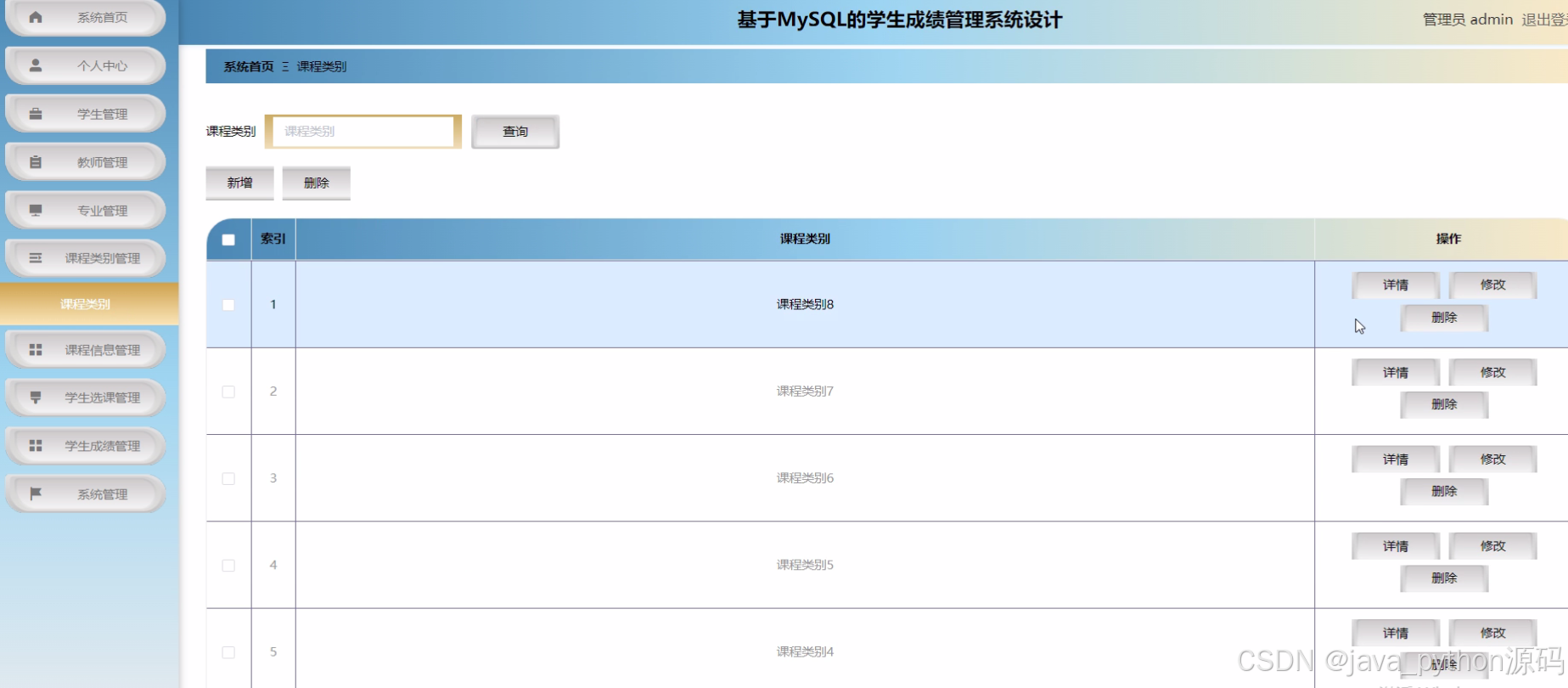Click the 删除 button above the table
Image resolution: width=1568 pixels, height=688 pixels.
[x=317, y=183]
